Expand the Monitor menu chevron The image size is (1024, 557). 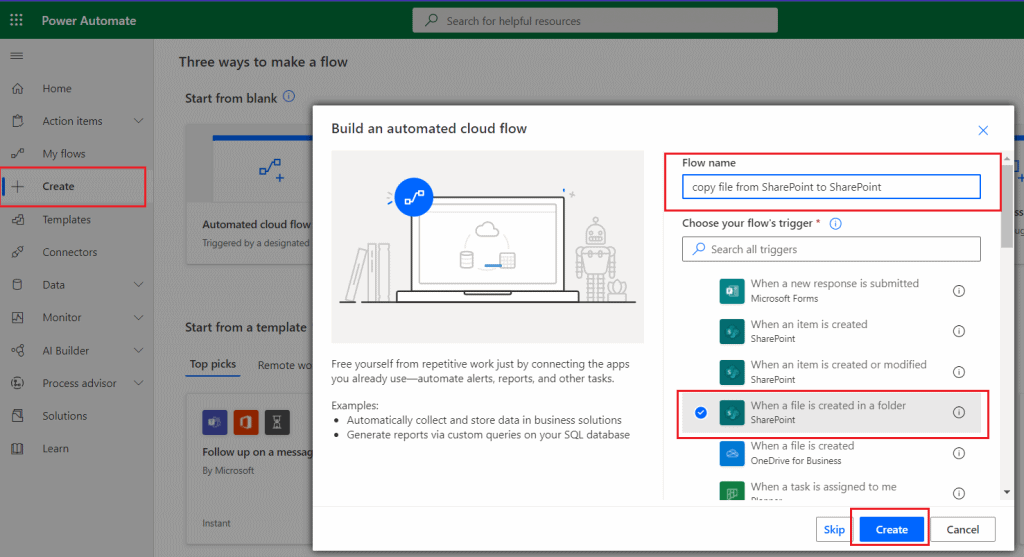tap(138, 317)
